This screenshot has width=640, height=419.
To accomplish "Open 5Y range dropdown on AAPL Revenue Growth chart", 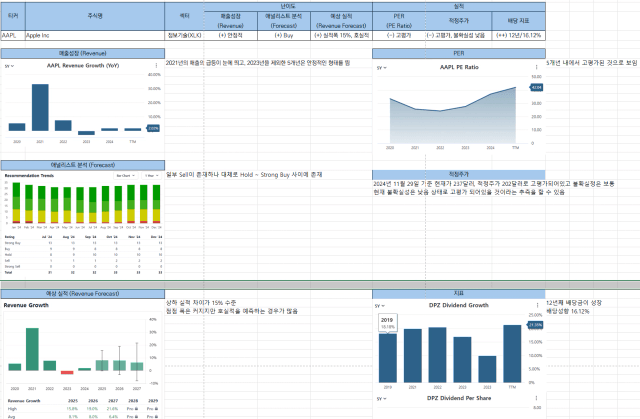I will [x=9, y=66].
